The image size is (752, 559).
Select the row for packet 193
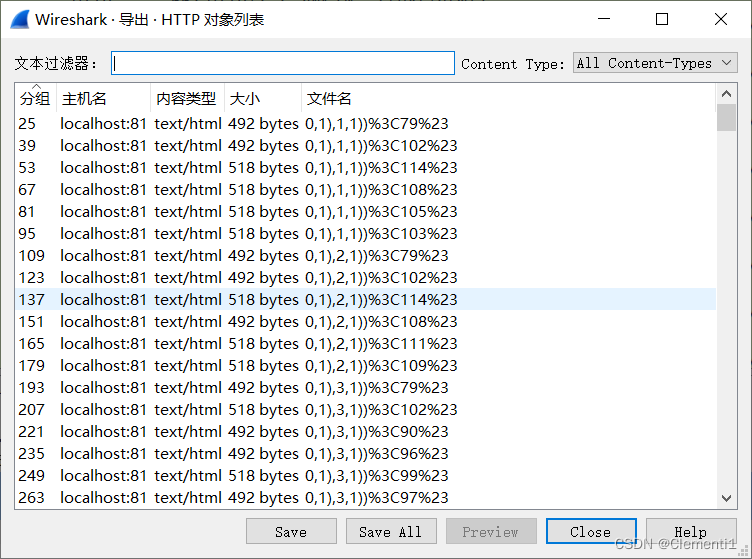365,388
